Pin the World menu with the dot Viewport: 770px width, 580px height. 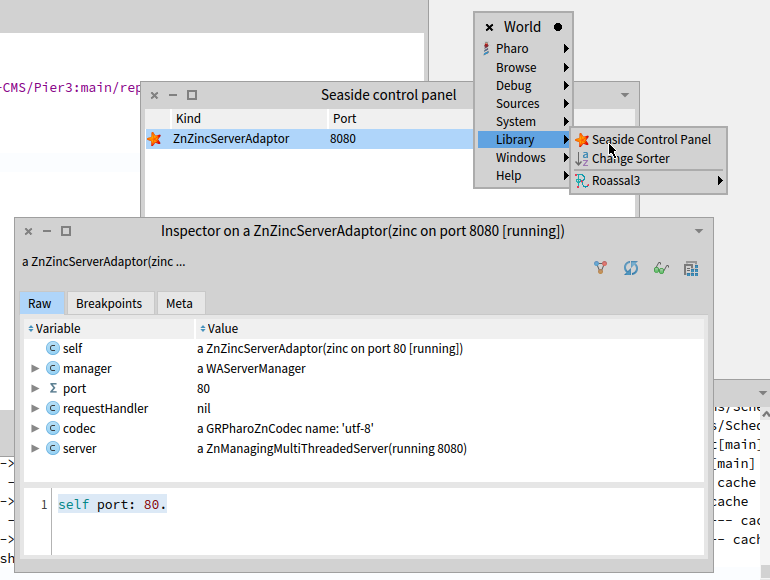pos(558,27)
